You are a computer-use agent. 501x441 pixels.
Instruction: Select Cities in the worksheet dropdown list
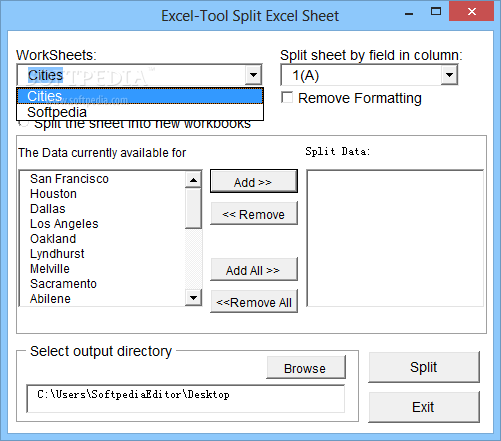(x=140, y=96)
